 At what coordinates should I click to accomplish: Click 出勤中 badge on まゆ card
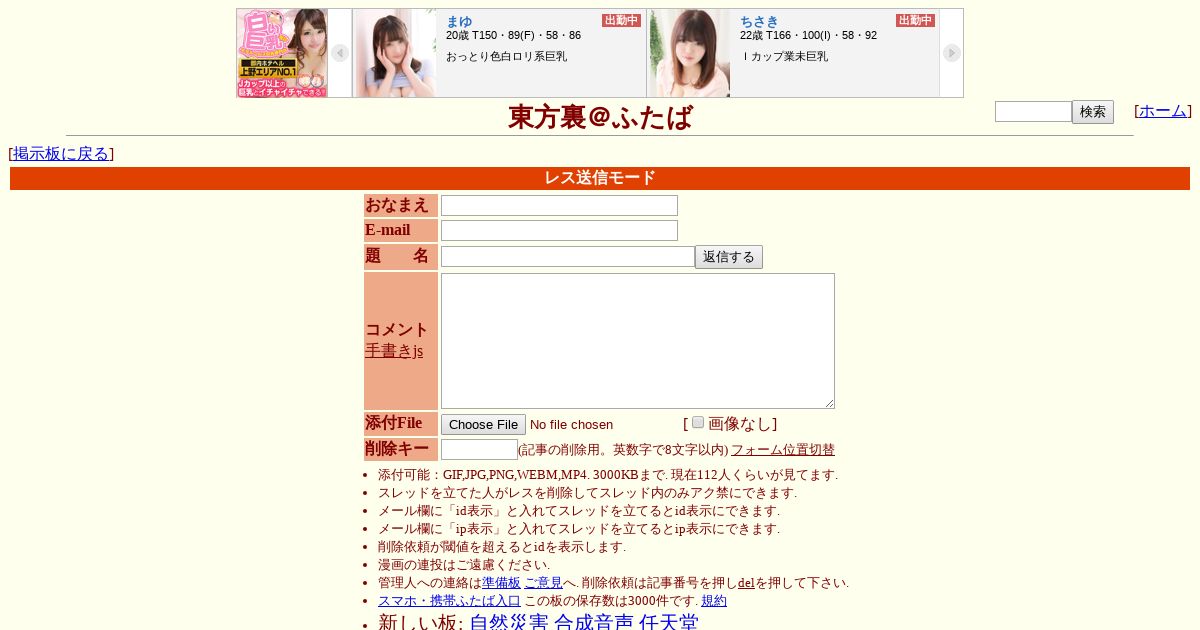621,20
